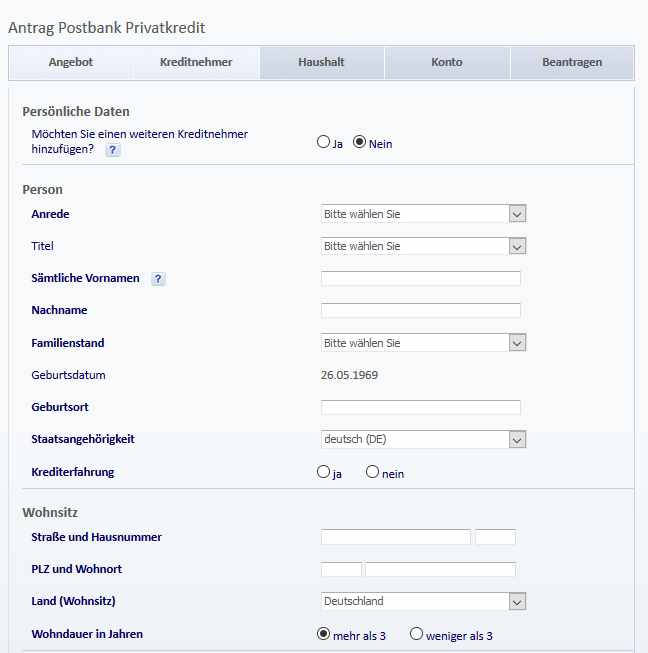The width and height of the screenshot is (648, 653).
Task: Click the Wohnort input field
Action: 441,569
